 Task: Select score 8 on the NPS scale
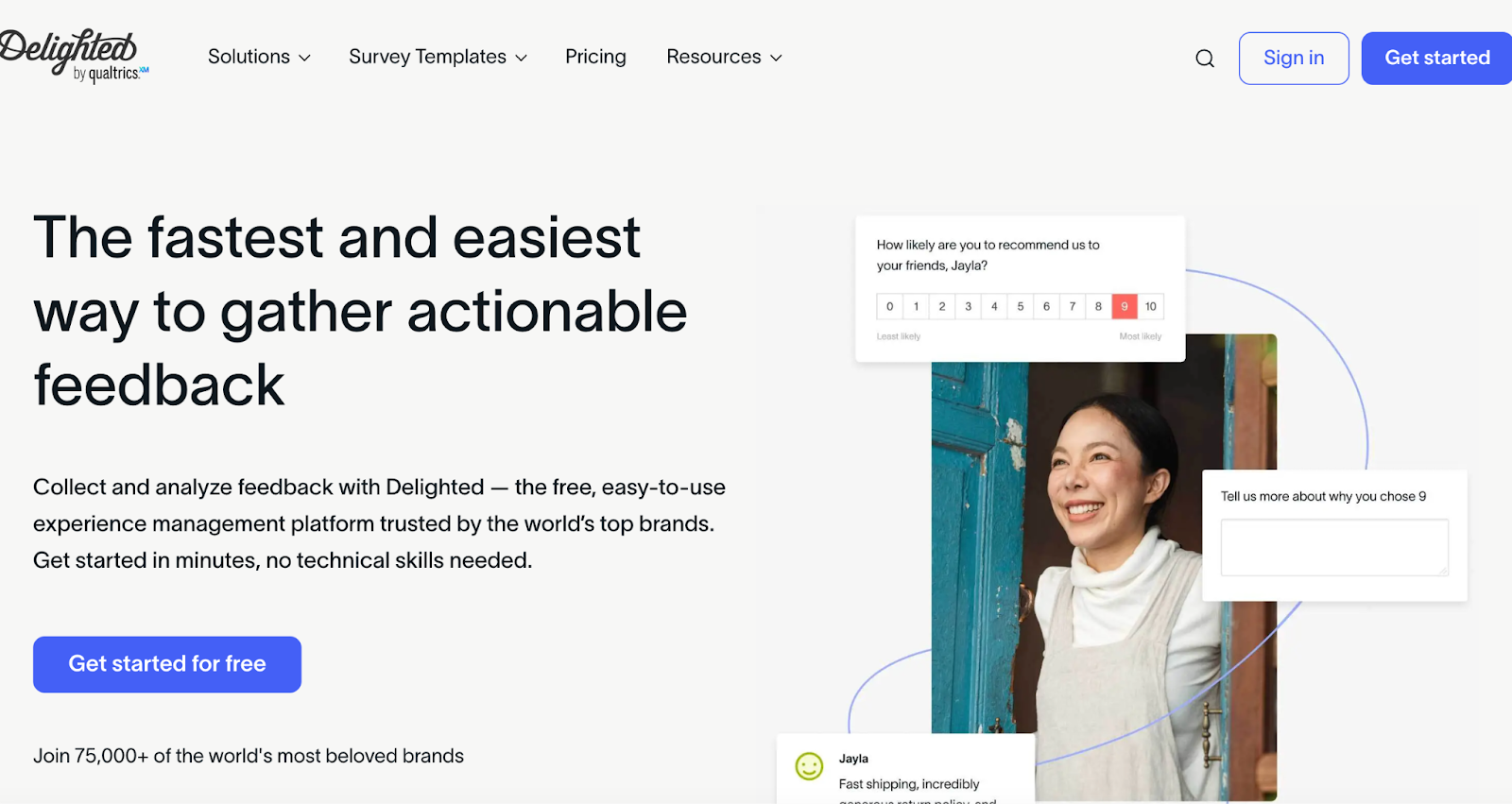coord(1098,306)
